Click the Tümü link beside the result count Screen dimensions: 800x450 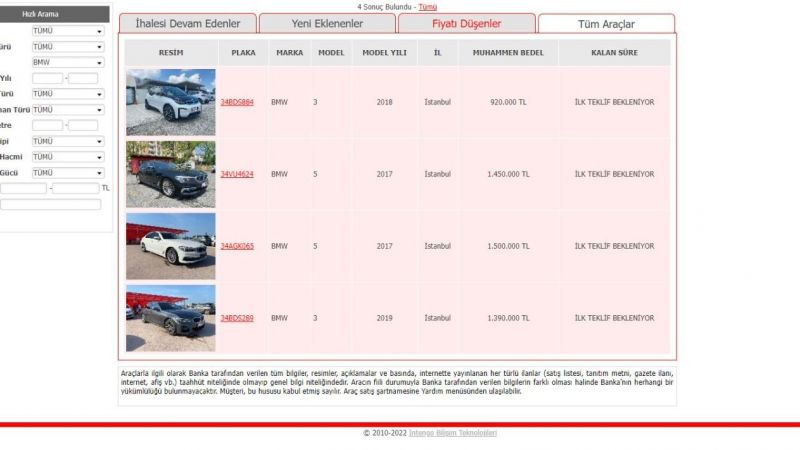tap(428, 7)
